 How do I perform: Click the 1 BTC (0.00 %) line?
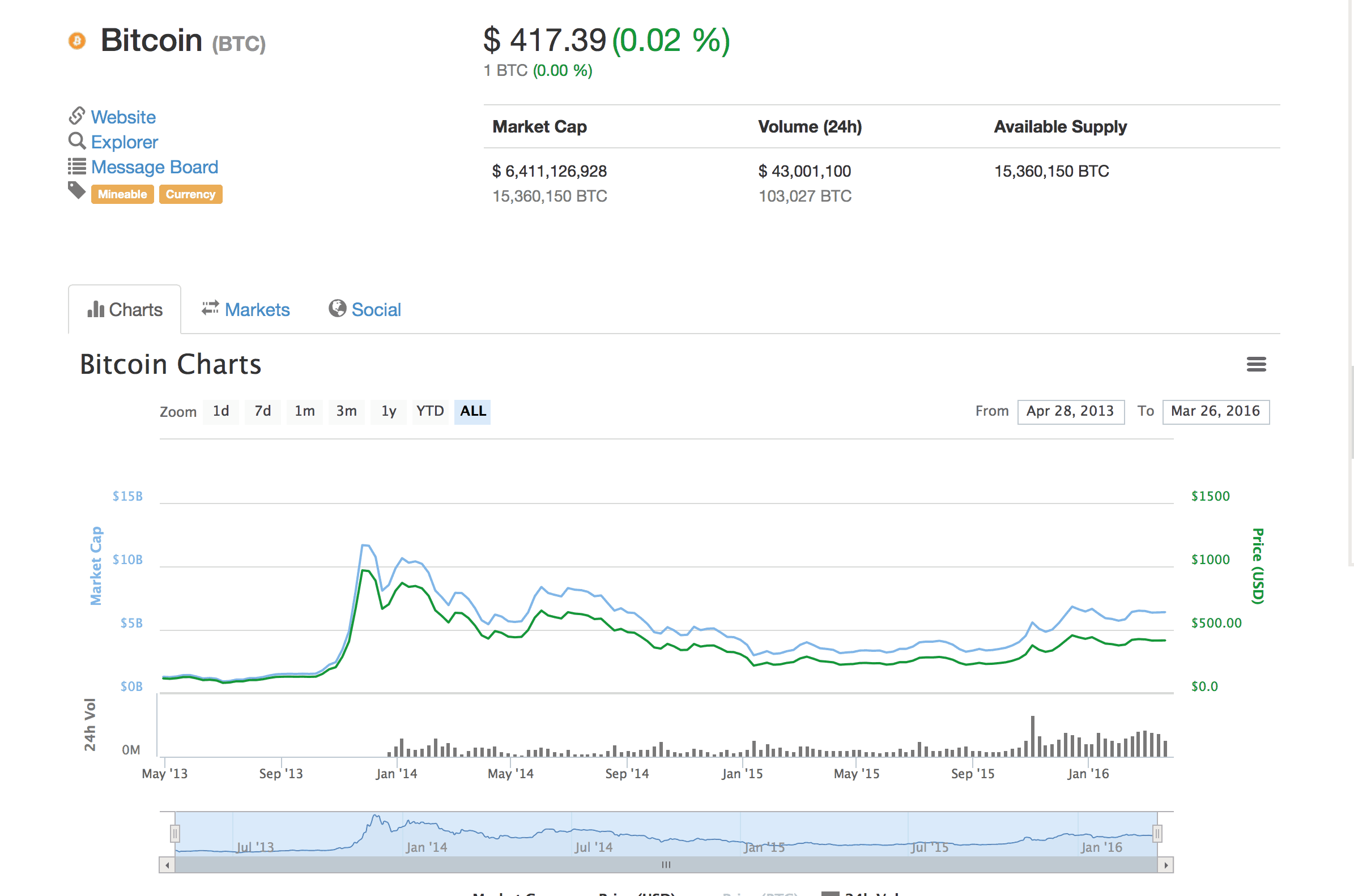click(538, 70)
